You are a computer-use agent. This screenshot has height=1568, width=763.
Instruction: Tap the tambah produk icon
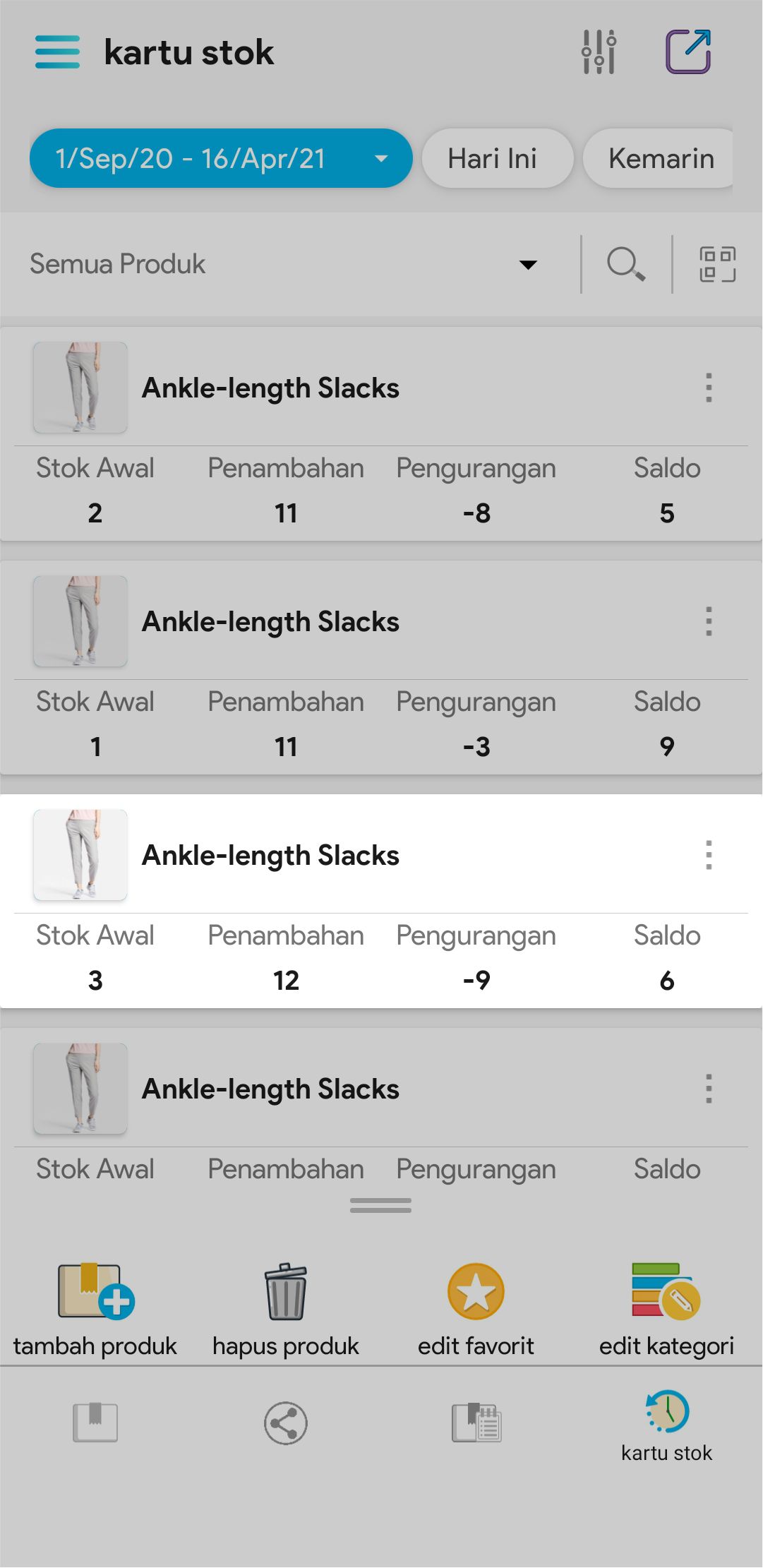(x=95, y=1291)
